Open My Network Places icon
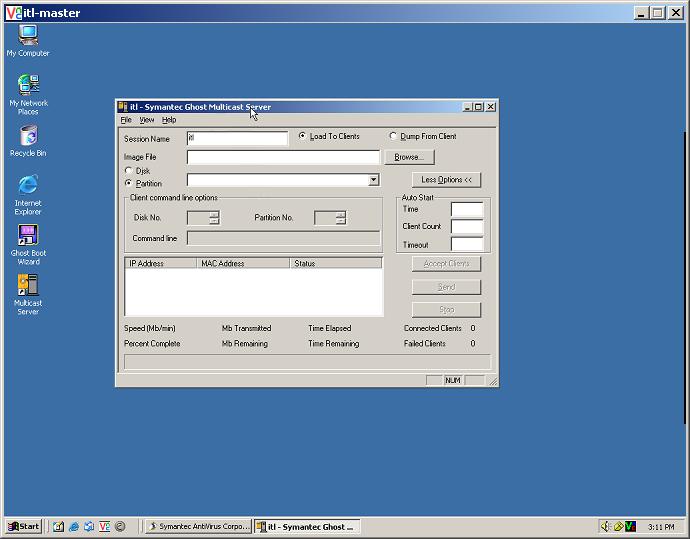Image resolution: width=690 pixels, height=539 pixels. tap(28, 94)
